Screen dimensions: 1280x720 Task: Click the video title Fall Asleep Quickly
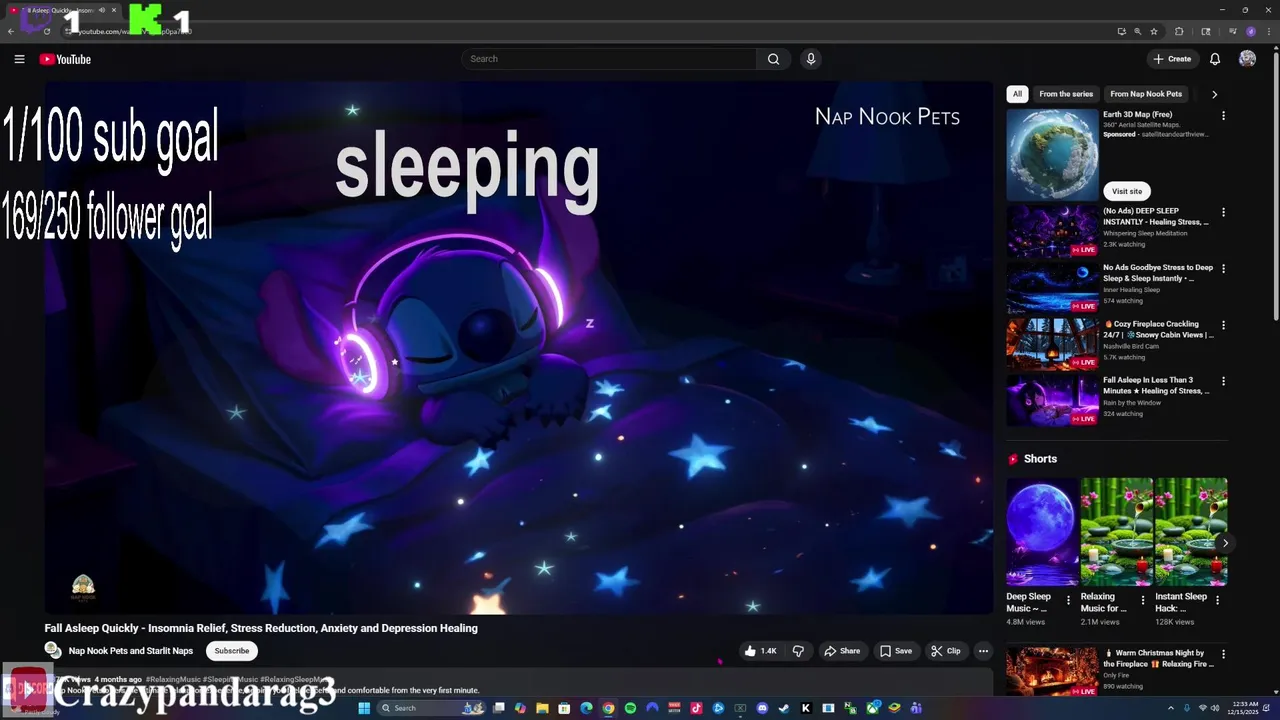coord(261,628)
